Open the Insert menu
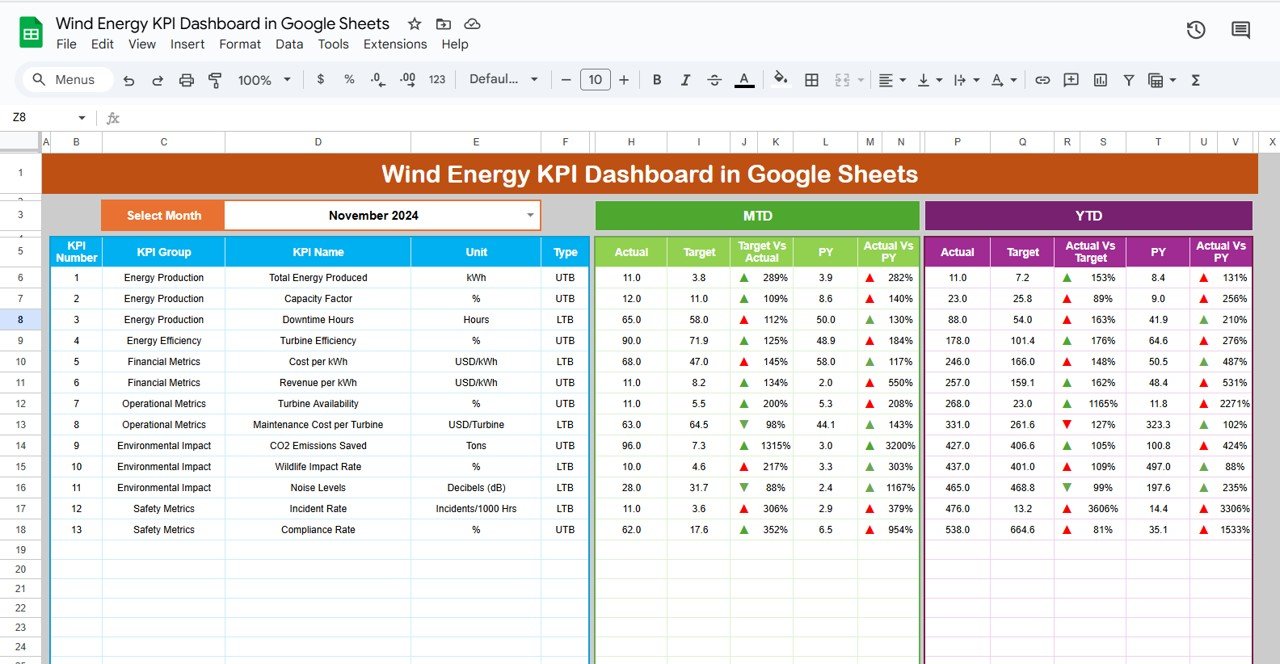 (187, 44)
